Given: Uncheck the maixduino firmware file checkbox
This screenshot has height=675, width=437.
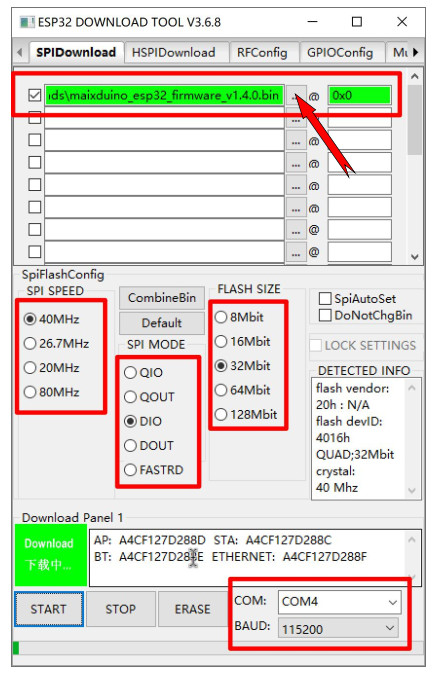Looking at the screenshot, I should (x=34, y=95).
